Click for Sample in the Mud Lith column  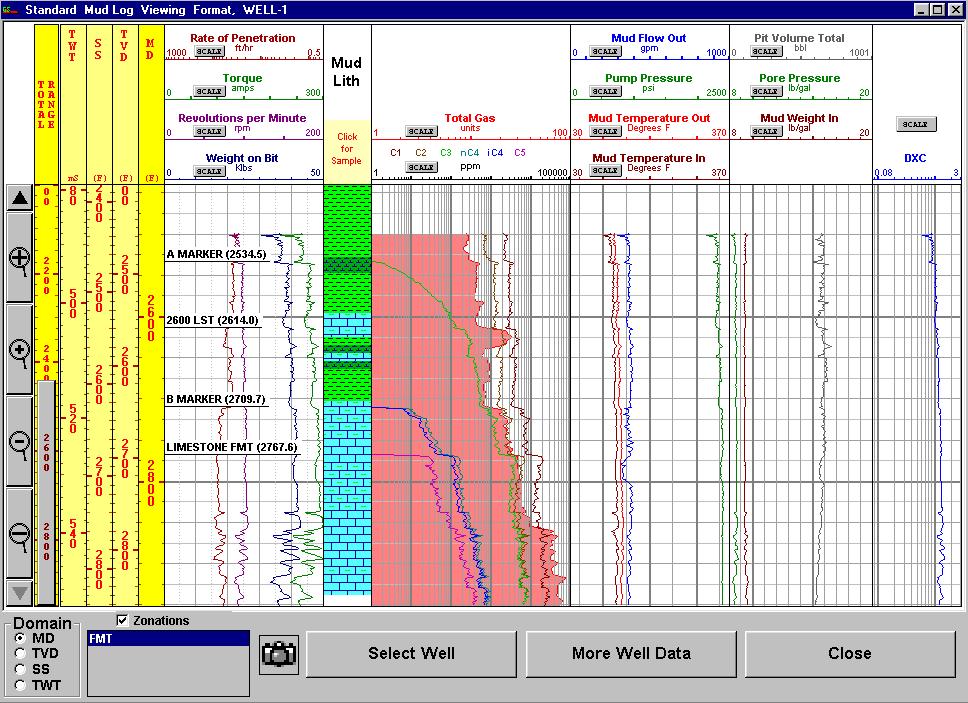point(347,146)
